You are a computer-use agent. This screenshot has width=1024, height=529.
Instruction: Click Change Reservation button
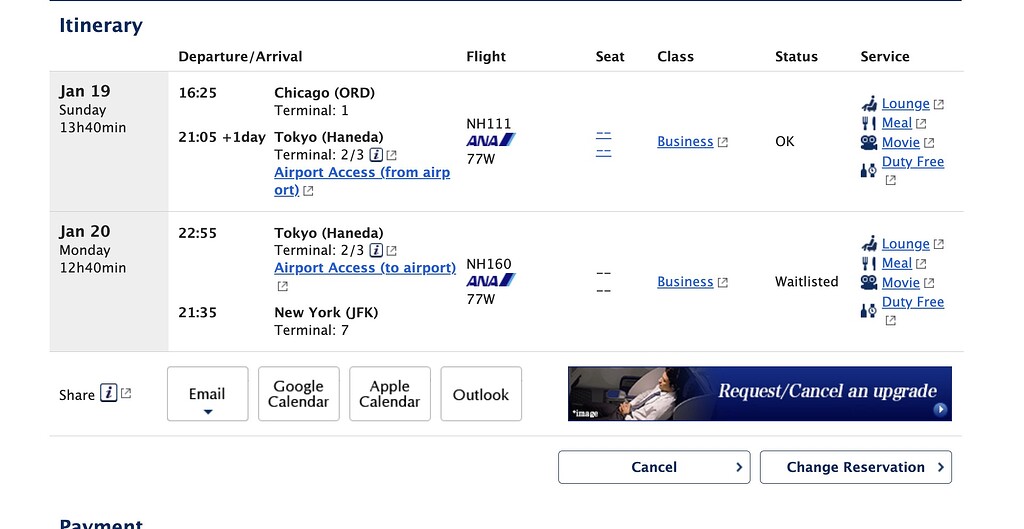855,467
